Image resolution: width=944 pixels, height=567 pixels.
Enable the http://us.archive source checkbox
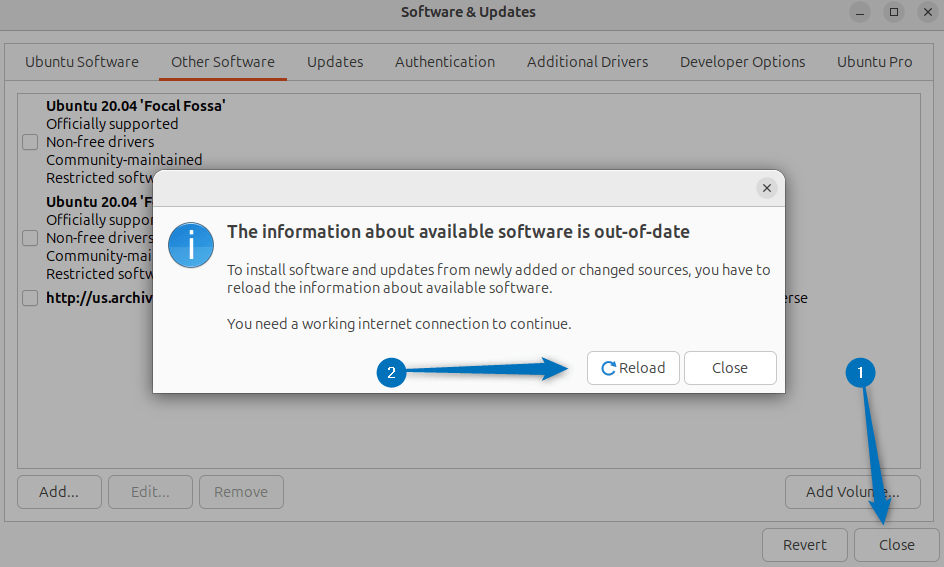click(x=30, y=298)
